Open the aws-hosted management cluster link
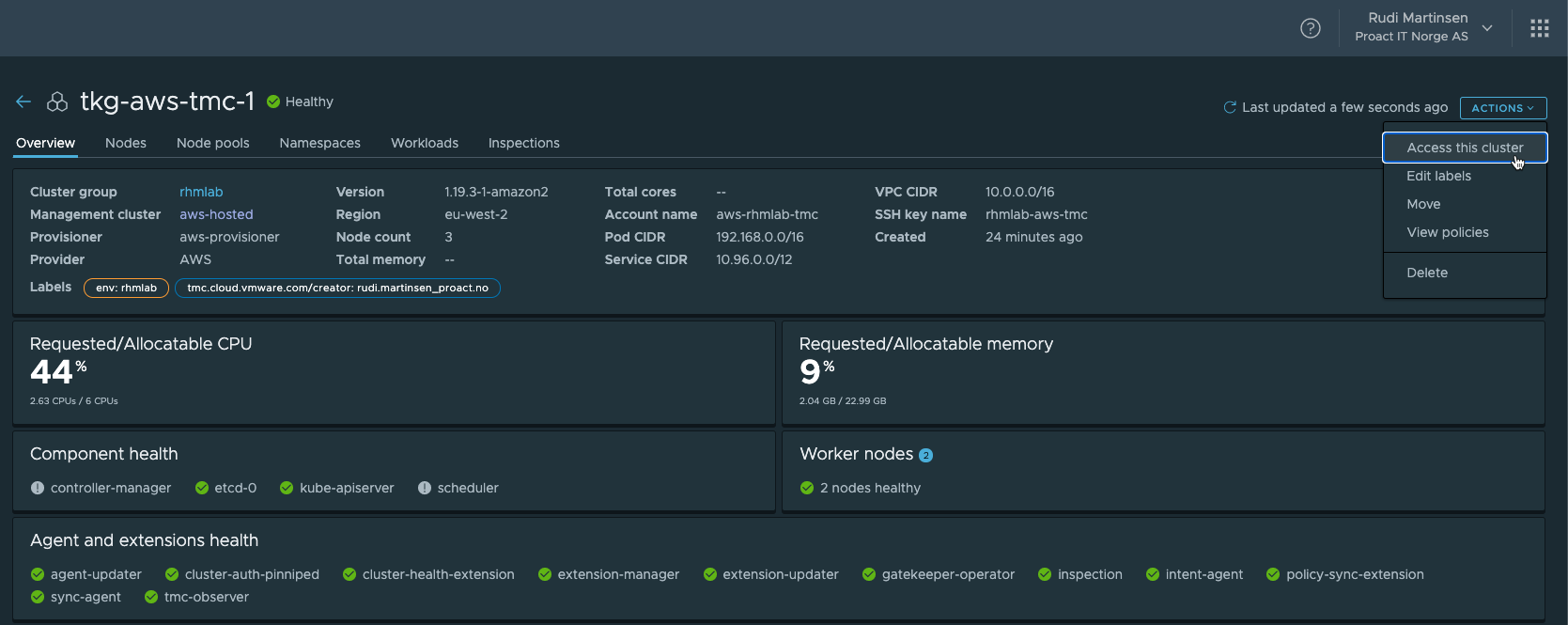The image size is (1568, 625). (x=216, y=214)
